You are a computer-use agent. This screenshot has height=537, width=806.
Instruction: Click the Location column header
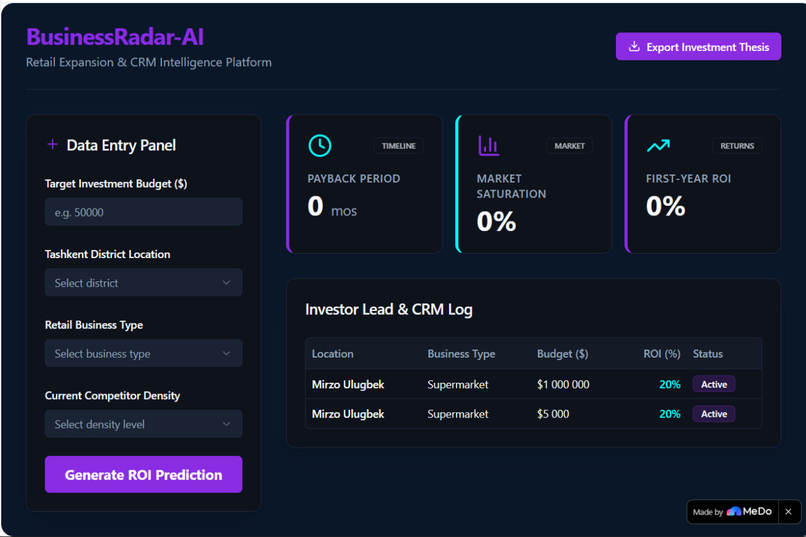(x=333, y=354)
